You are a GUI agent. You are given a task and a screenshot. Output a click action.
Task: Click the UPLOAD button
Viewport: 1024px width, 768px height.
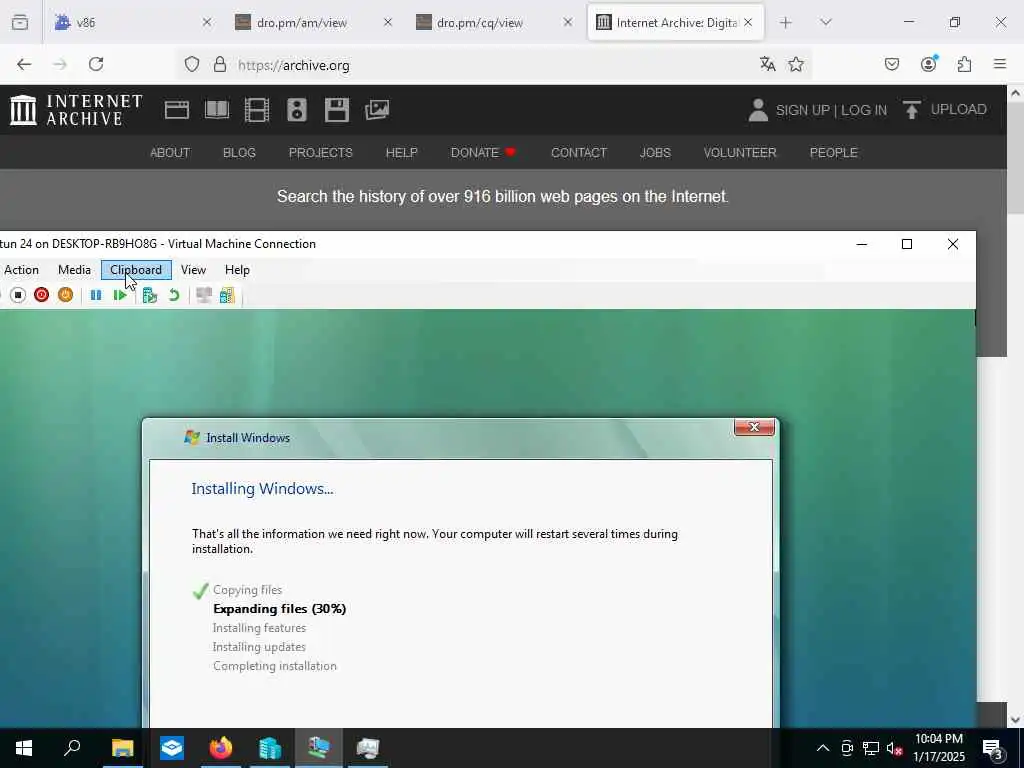[944, 110]
